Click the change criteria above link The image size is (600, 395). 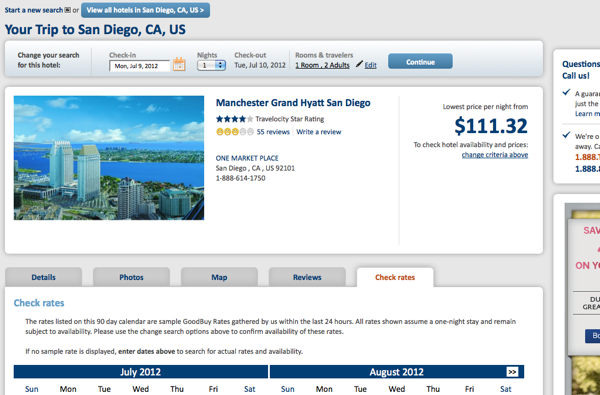pos(495,155)
